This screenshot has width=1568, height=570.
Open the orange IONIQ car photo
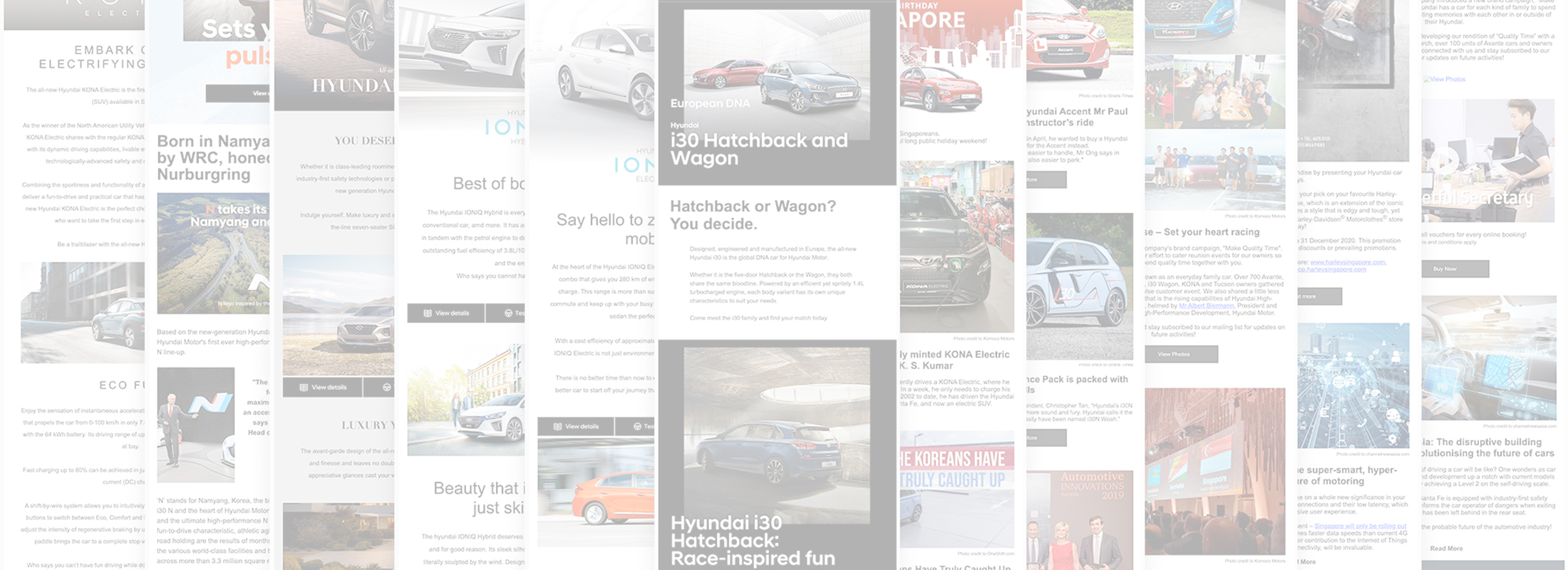(x=596, y=492)
